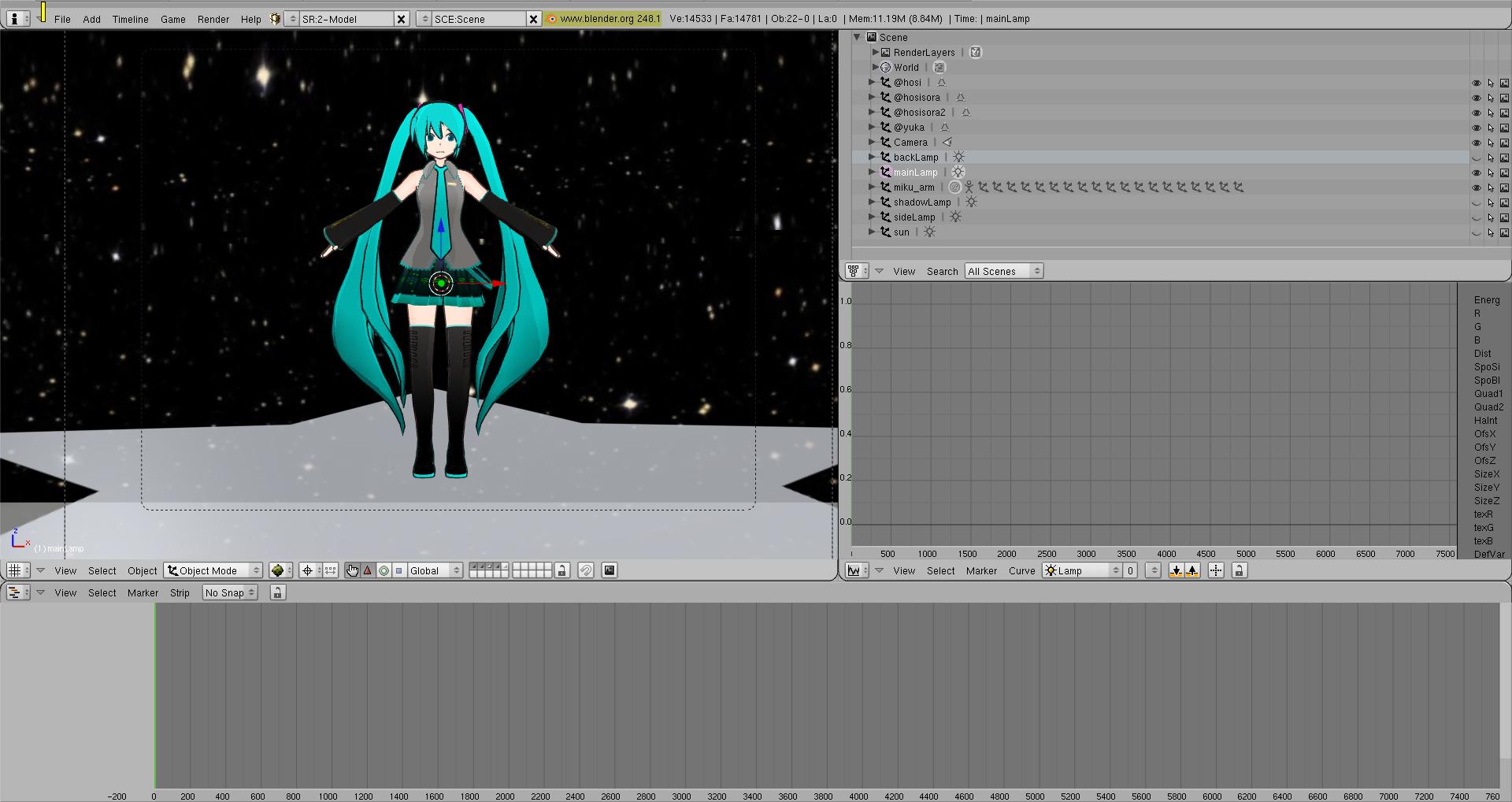Expand the World entry in outliner
The width and height of the screenshot is (1512, 802).
[875, 67]
